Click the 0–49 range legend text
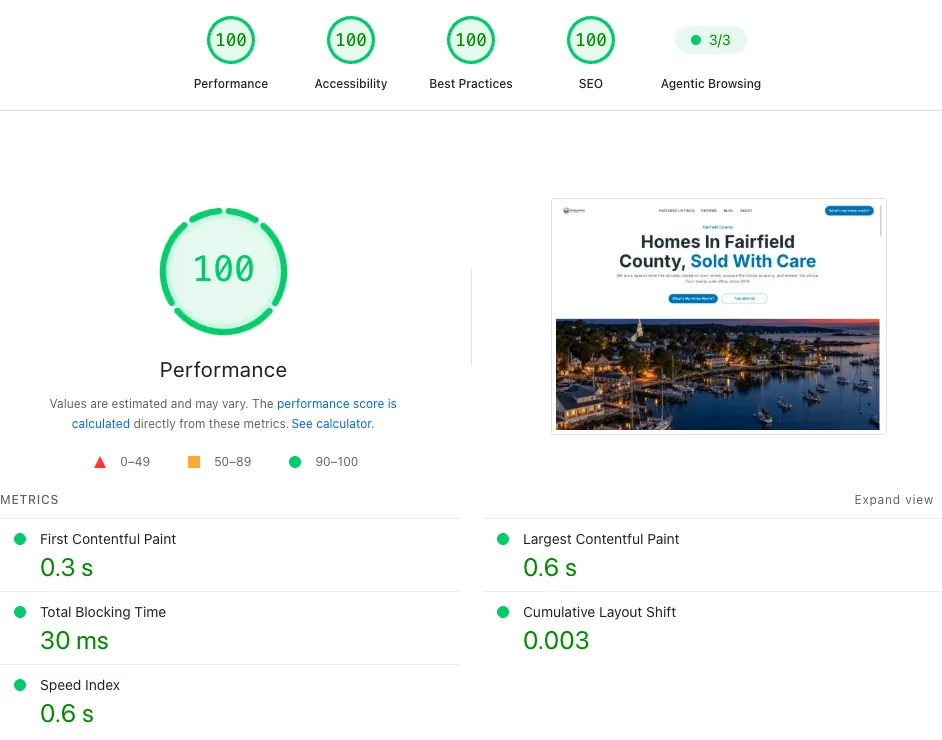 [x=135, y=462]
